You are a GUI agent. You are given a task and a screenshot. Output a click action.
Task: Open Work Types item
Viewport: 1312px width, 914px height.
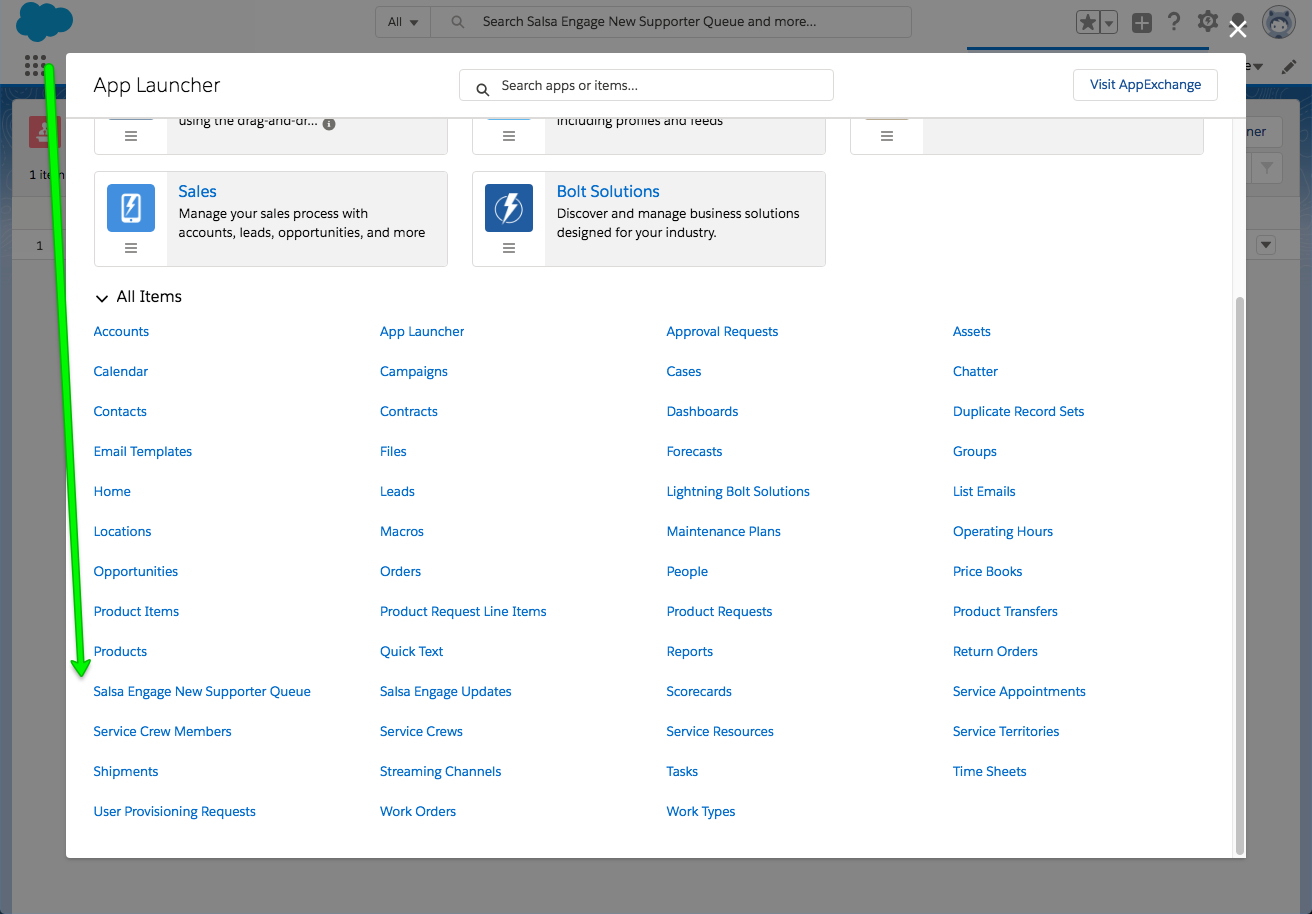click(700, 811)
